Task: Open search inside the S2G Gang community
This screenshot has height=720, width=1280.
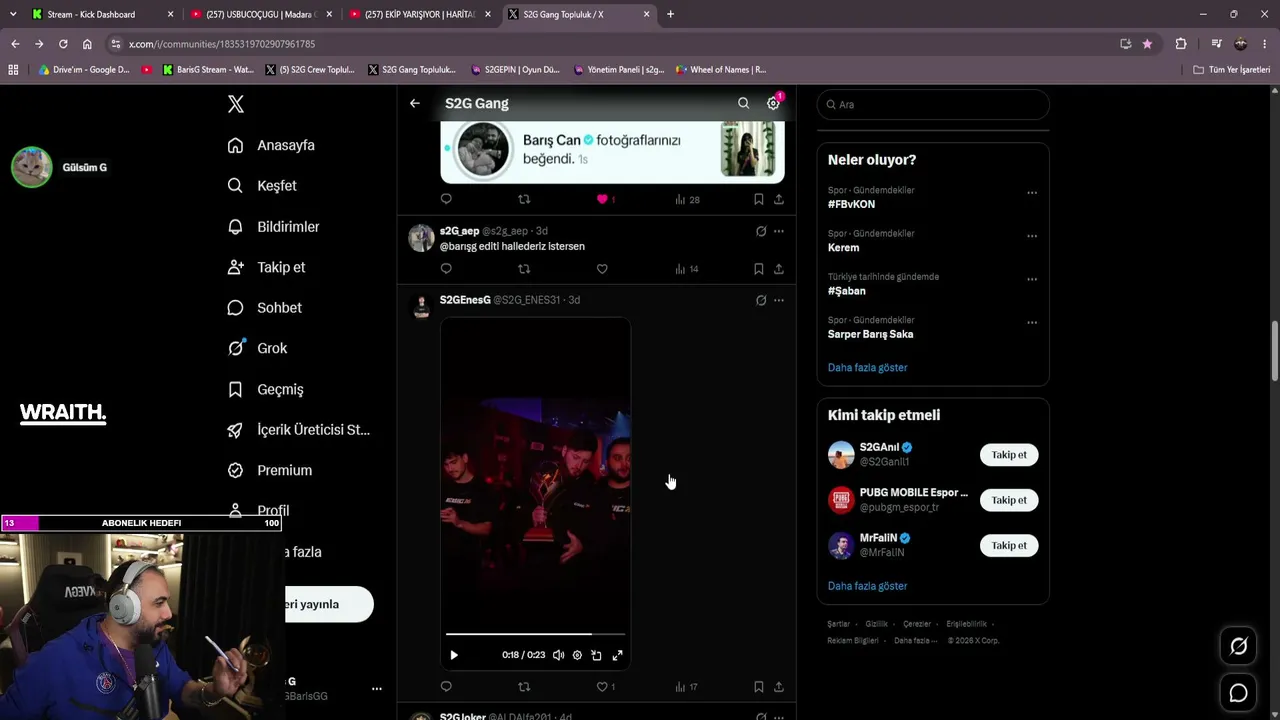Action: (x=743, y=103)
